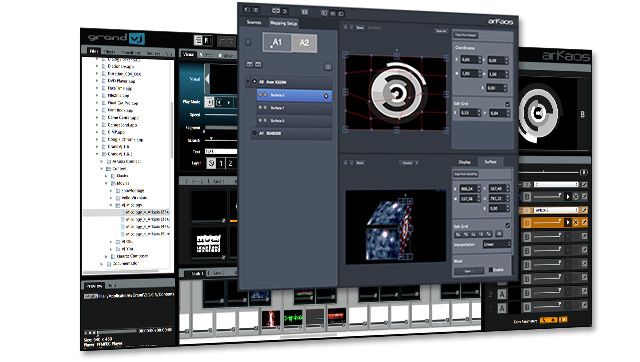Click the GrandVJ file tree vertical scrollbar

(x=172, y=131)
